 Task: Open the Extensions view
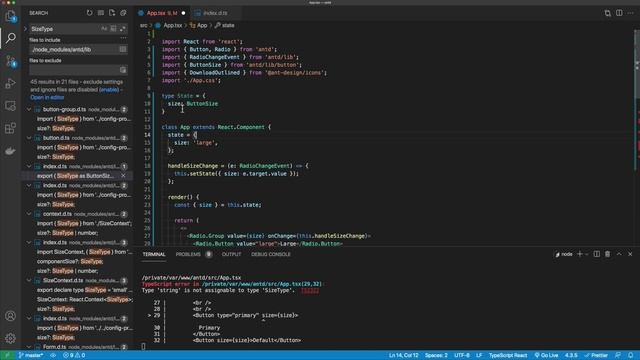coord(11,128)
